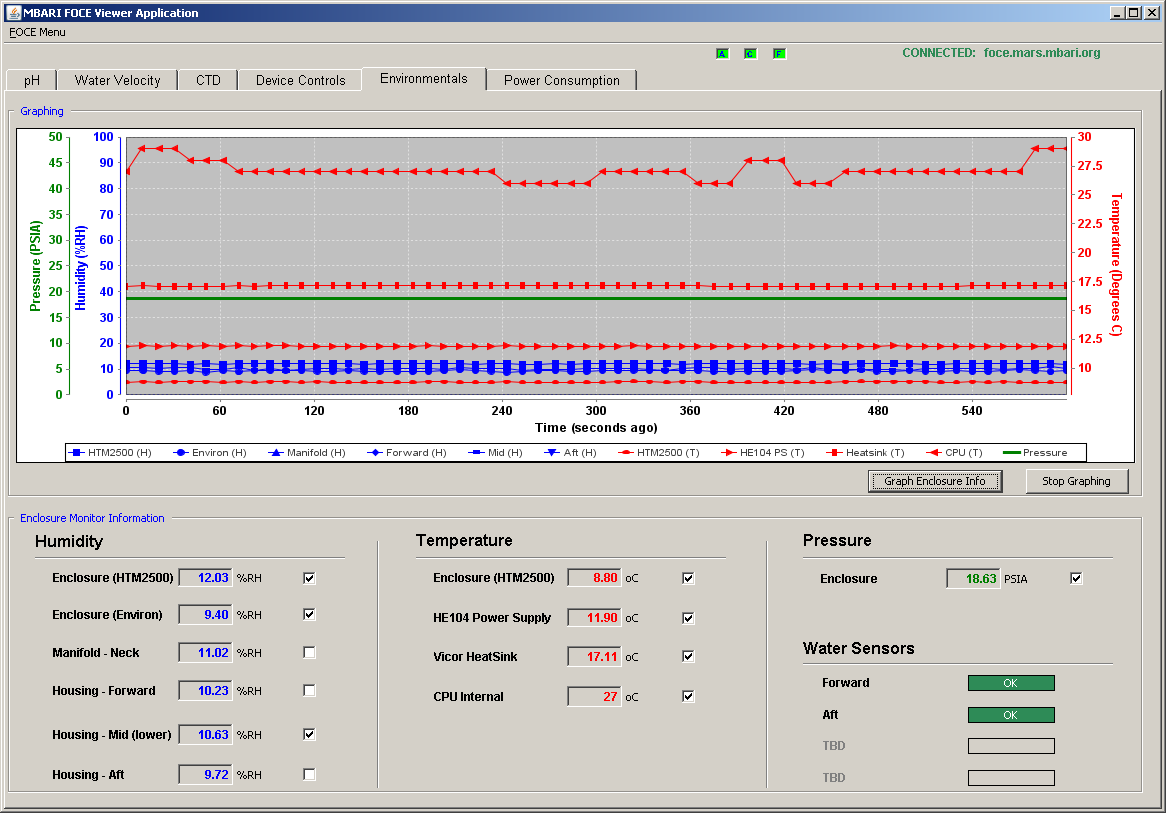The width and height of the screenshot is (1166, 813).
Task: Click the green Pressure legend line
Action: pyautogui.click(x=1012, y=452)
